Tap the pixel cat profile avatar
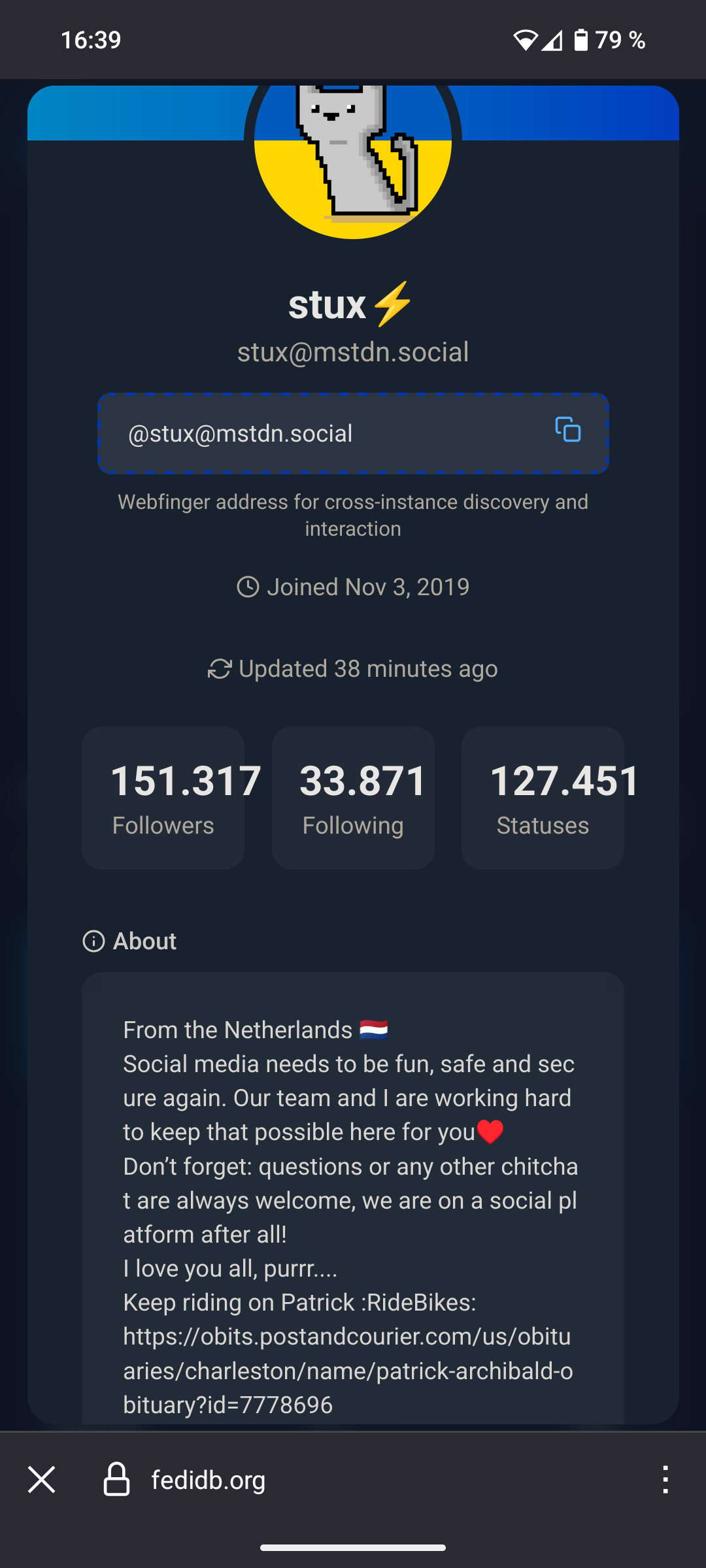The height and width of the screenshot is (1568, 706). click(x=353, y=157)
